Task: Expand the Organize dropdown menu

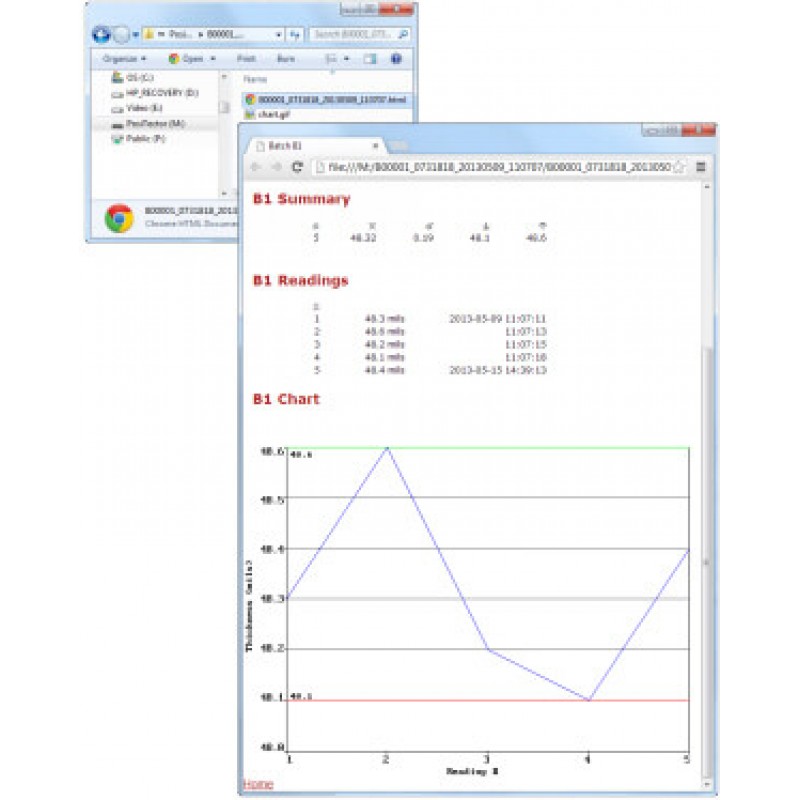Action: coord(124,59)
